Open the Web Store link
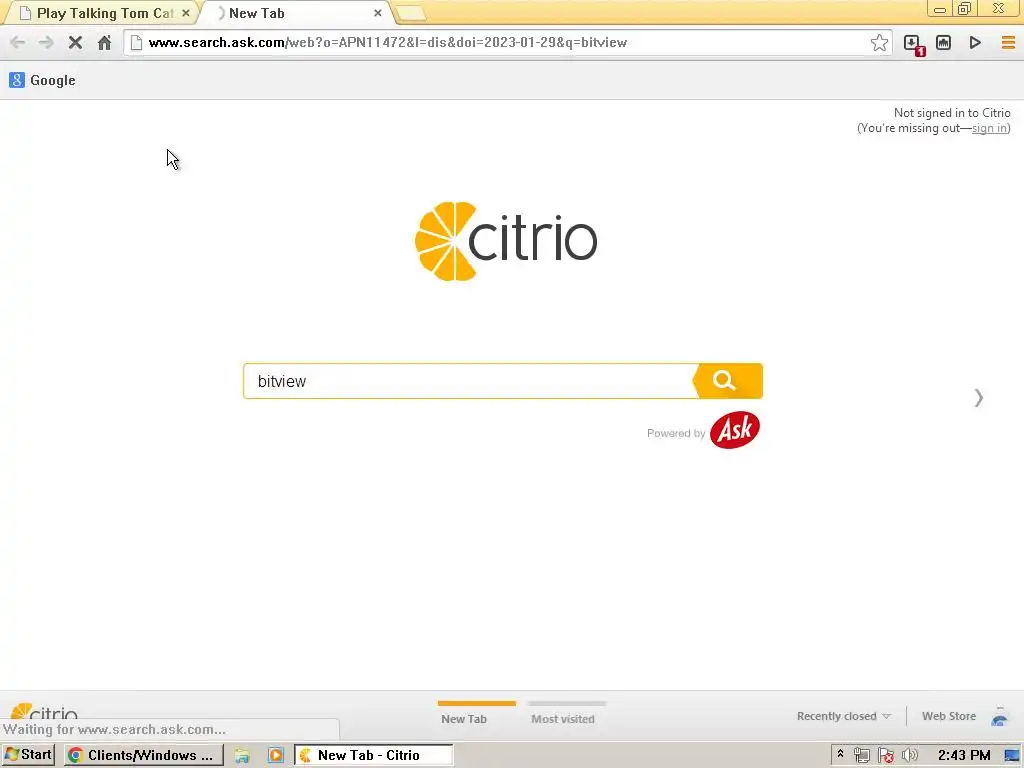Image resolution: width=1024 pixels, height=768 pixels. coord(948,716)
